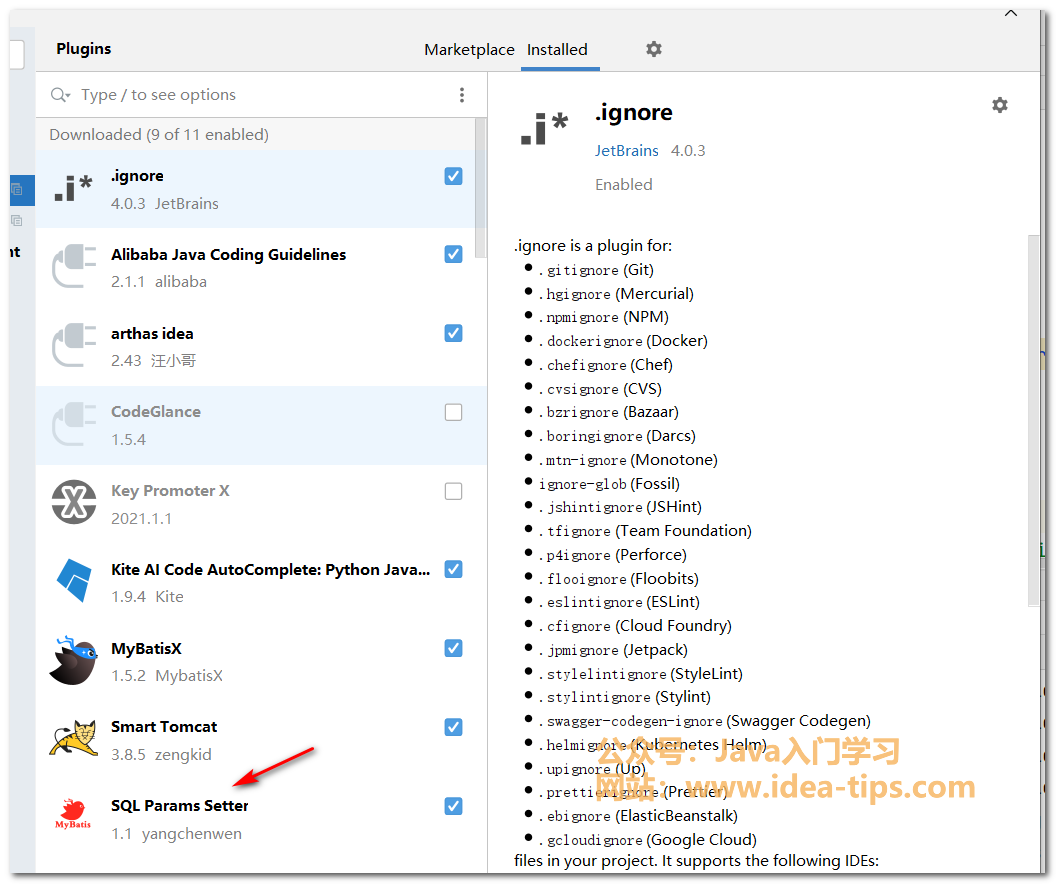Uncheck the SQL Params Setter plugin

[x=453, y=806]
